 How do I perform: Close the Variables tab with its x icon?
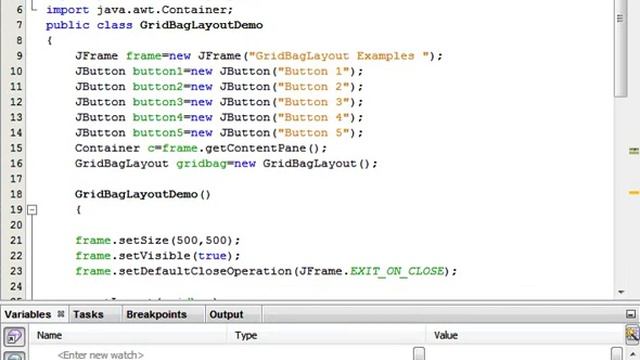pos(61,314)
